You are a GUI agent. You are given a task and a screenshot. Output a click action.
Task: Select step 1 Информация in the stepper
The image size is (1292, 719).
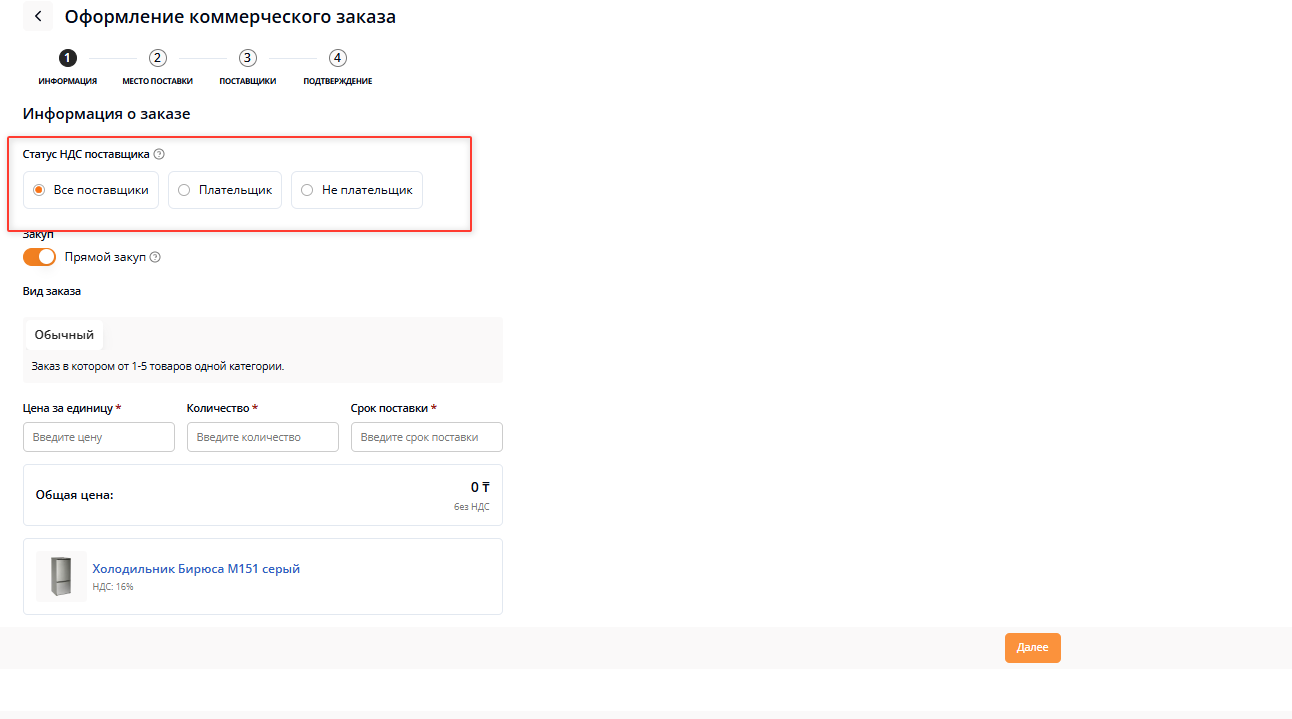point(68,58)
